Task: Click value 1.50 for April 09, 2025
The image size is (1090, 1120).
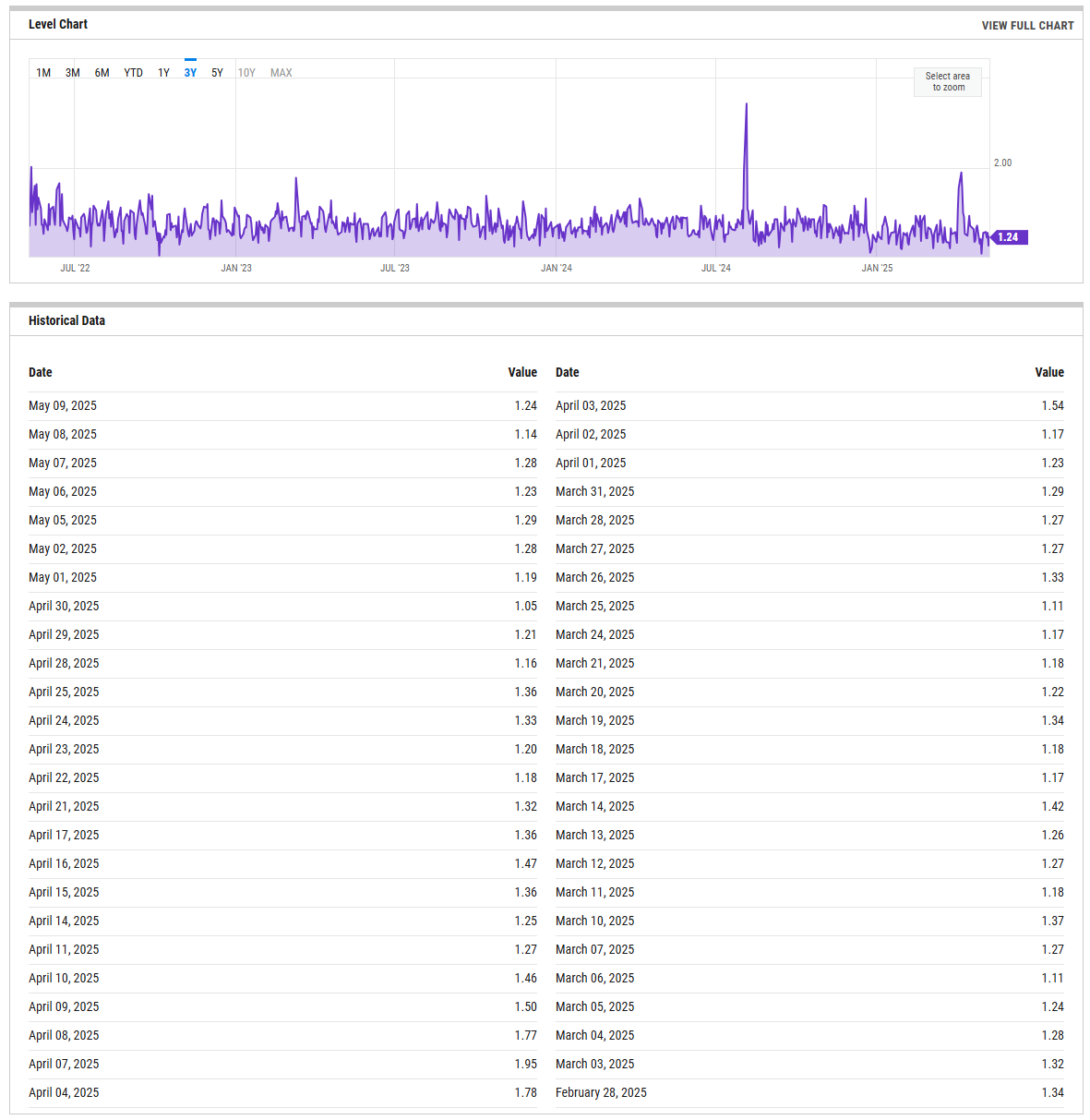Action: (526, 1006)
